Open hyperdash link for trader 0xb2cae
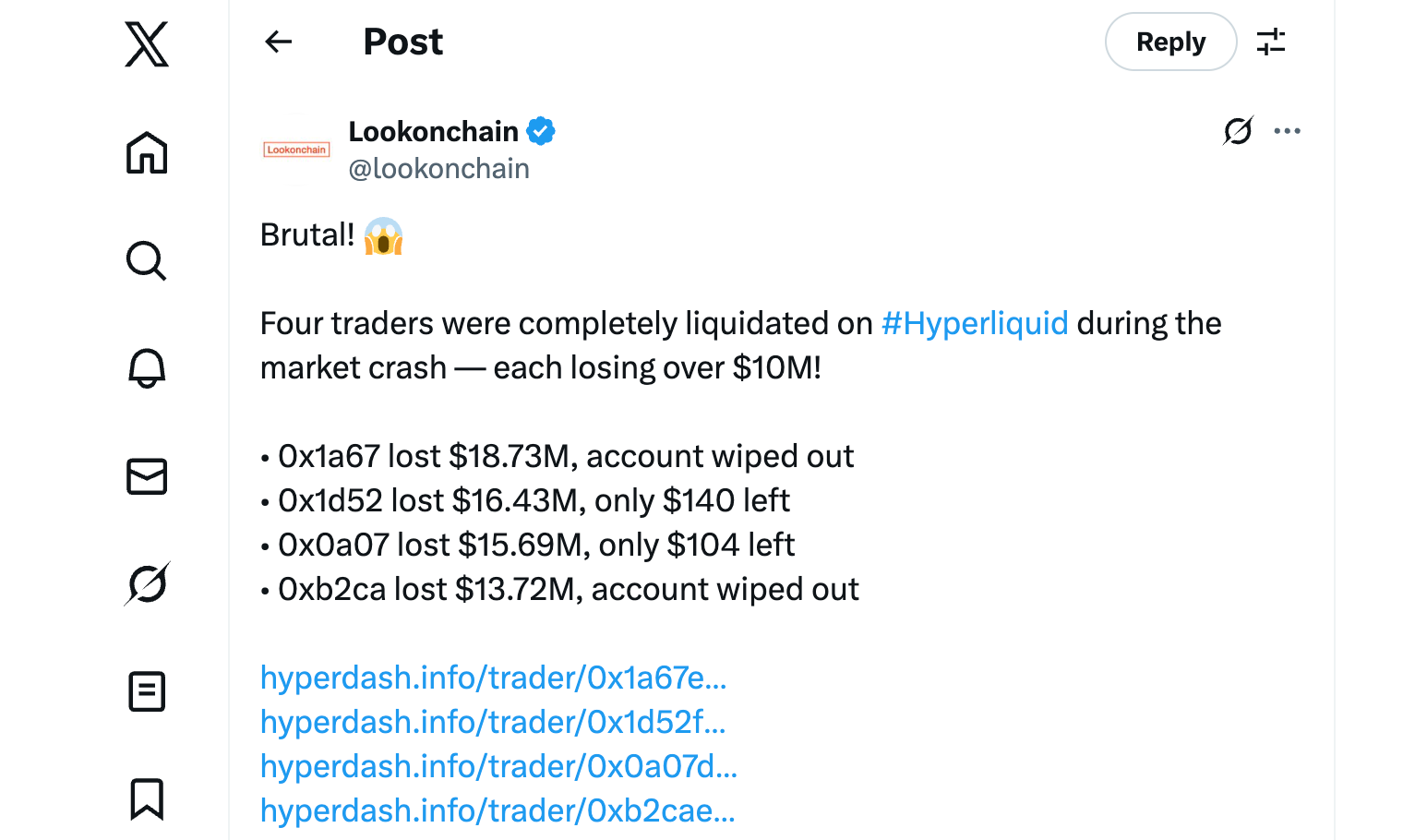Image resolution: width=1427 pixels, height=840 pixels. [498, 810]
